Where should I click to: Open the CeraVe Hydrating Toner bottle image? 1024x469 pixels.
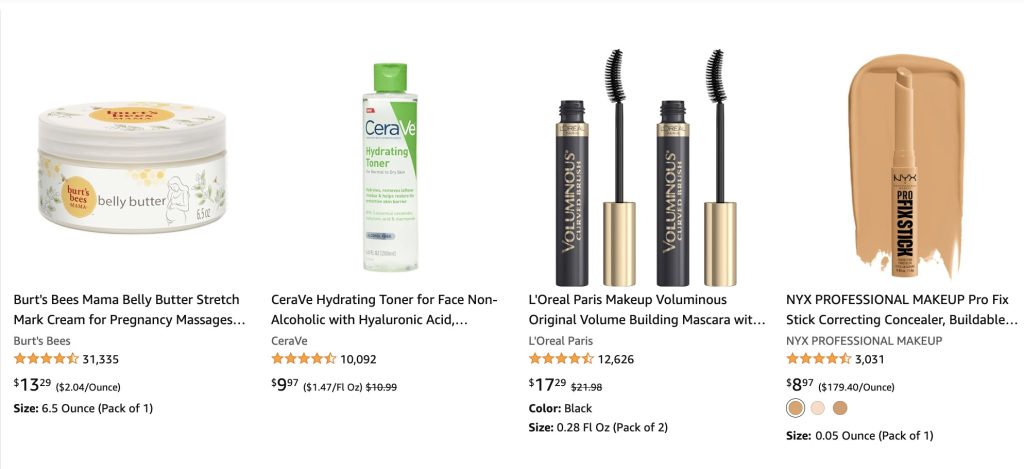click(390, 167)
